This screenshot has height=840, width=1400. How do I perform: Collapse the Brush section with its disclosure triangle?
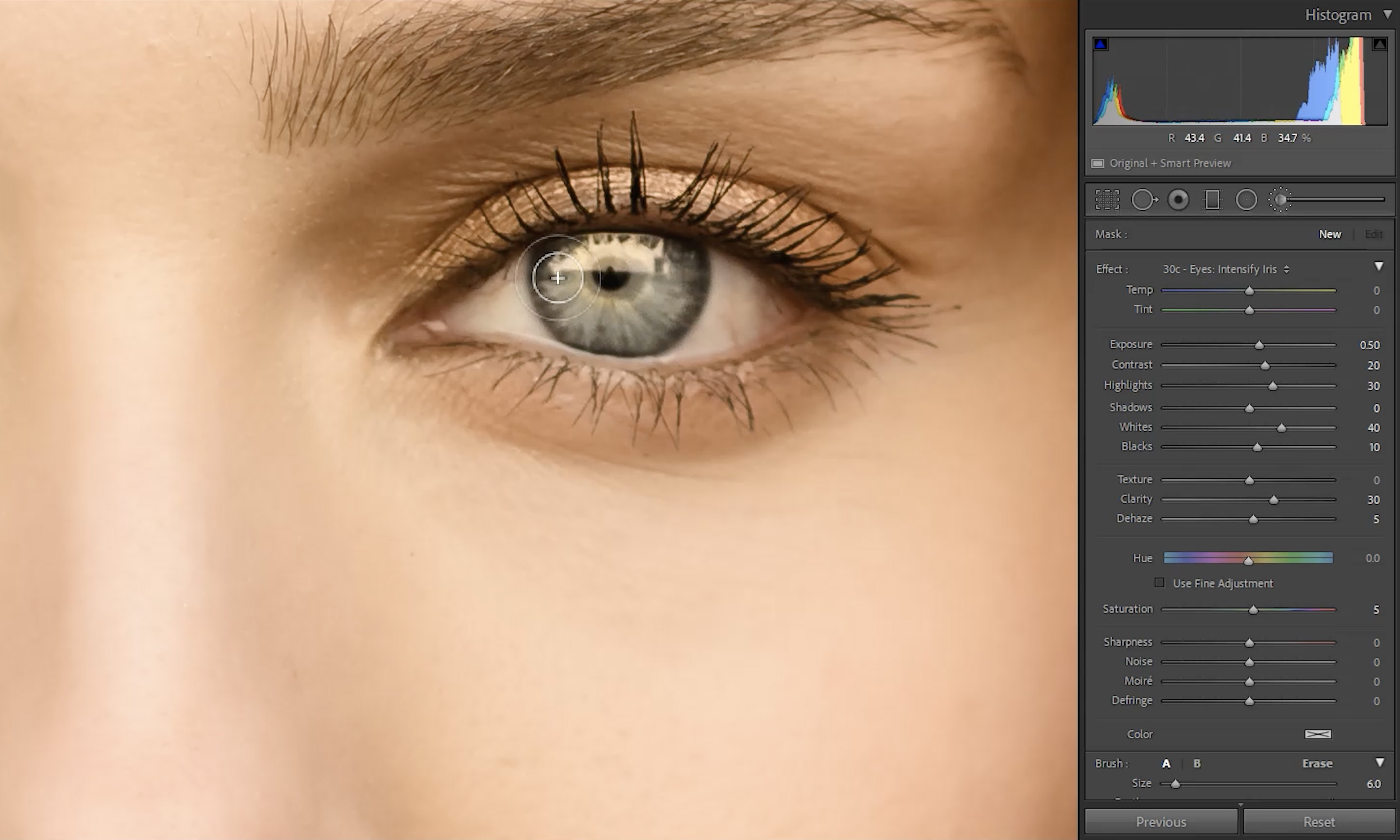pos(1380,763)
